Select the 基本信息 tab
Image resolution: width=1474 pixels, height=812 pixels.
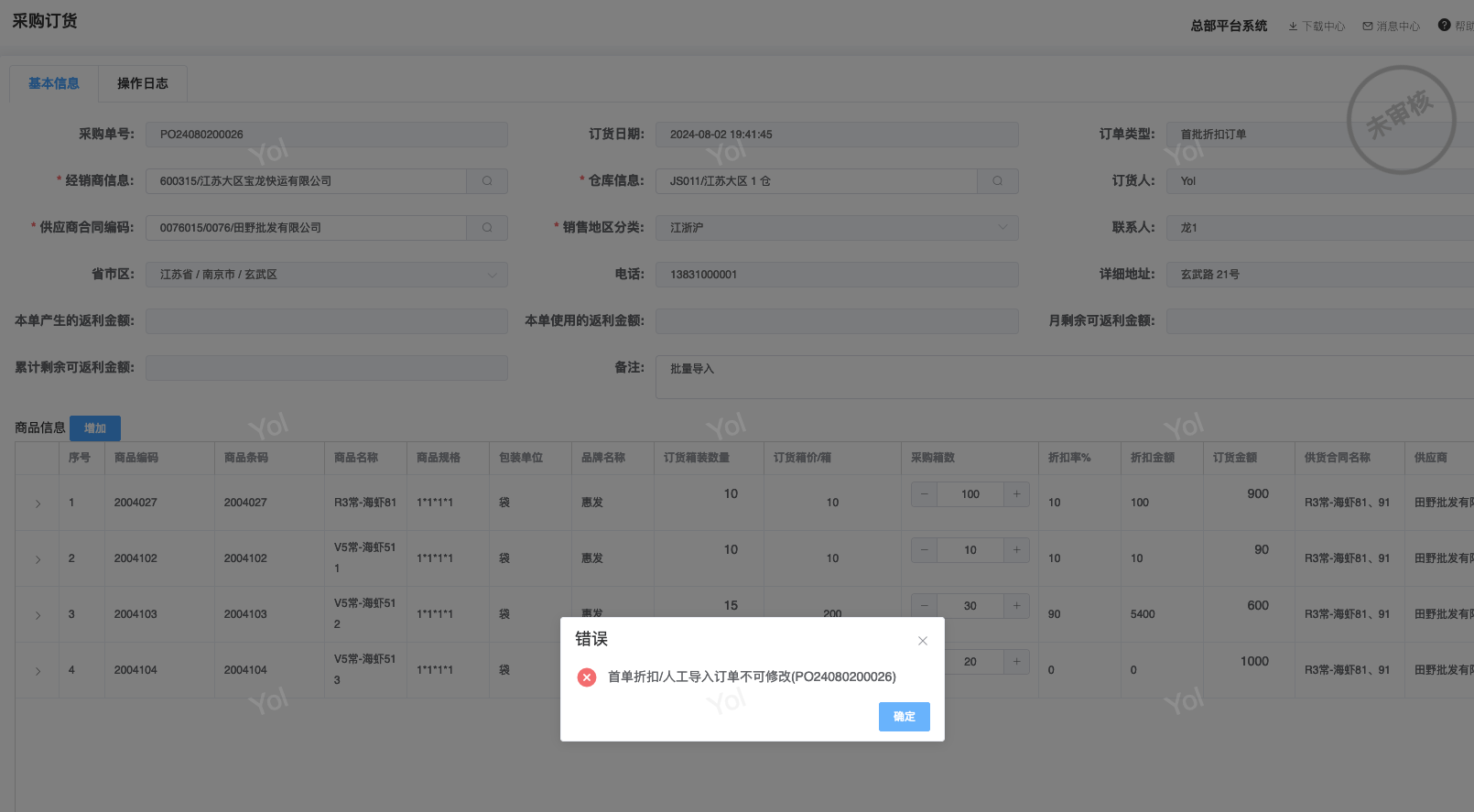54,83
